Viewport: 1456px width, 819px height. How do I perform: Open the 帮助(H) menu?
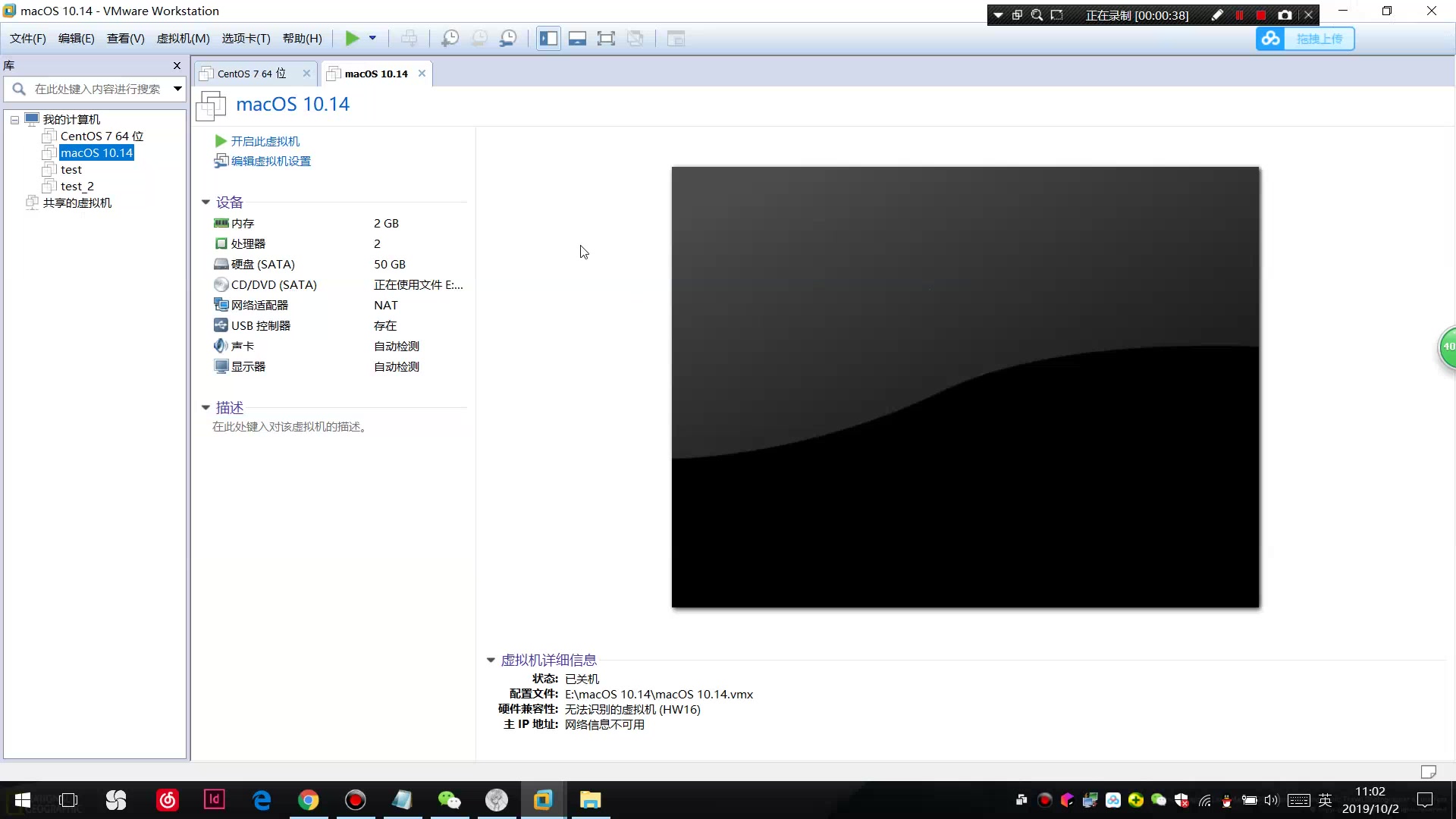pos(302,39)
